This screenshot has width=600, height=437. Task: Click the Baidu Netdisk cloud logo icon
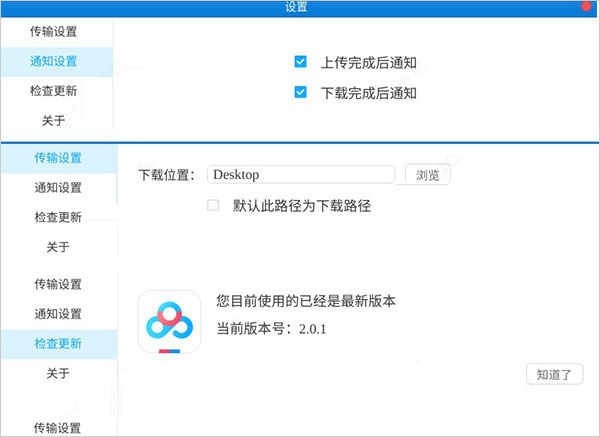pos(170,322)
